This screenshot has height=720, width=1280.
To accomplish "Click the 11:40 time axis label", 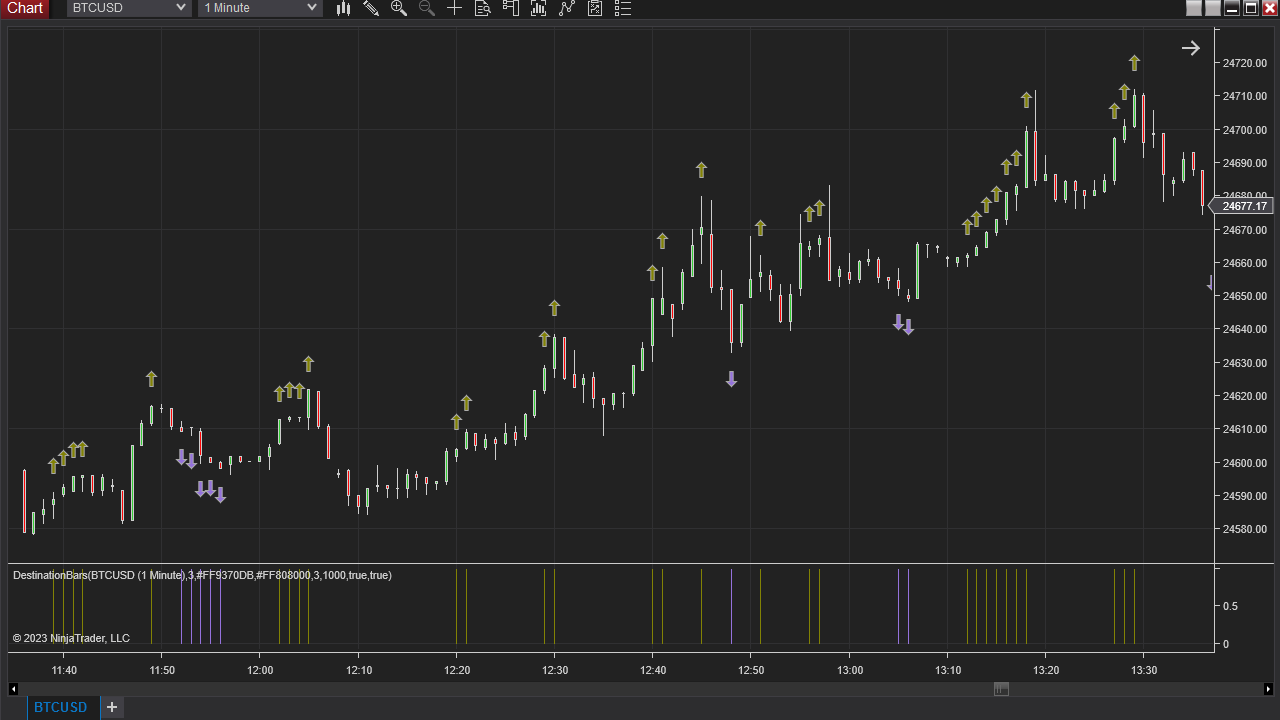I will [x=64, y=670].
